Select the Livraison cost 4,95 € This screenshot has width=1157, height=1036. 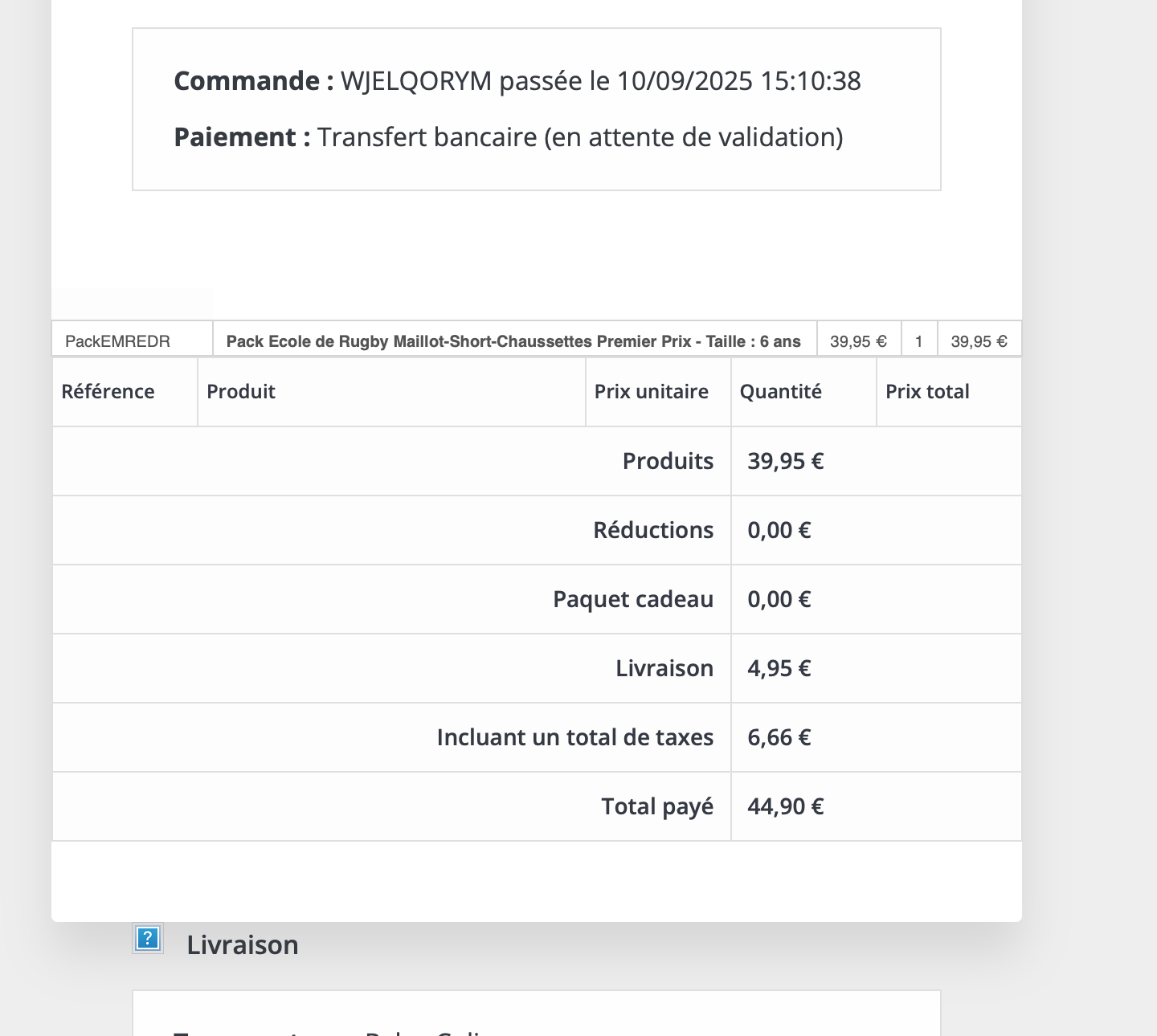click(779, 668)
